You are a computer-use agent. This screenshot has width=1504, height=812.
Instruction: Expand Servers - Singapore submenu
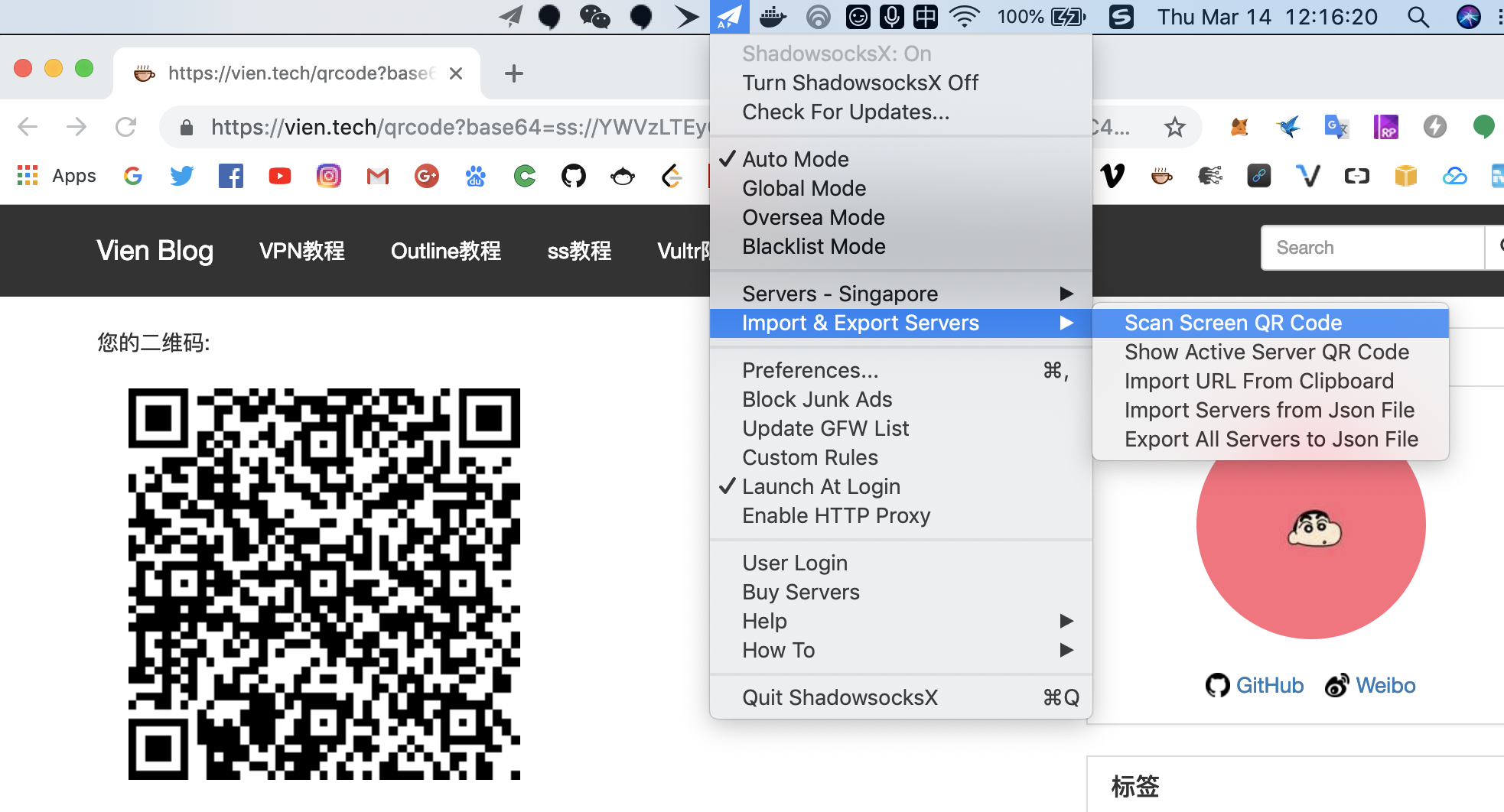[901, 294]
